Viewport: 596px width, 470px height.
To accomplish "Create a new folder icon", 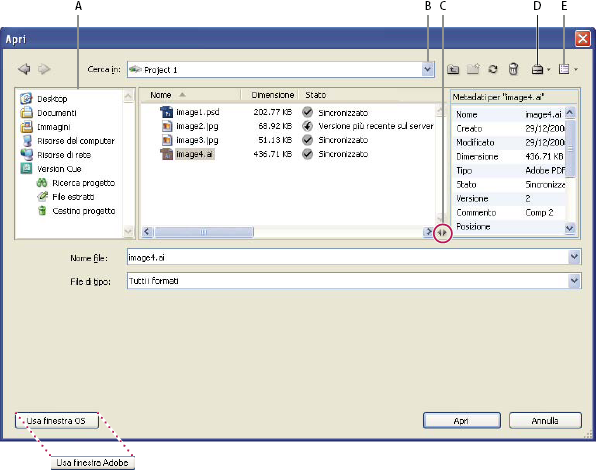I will click(473, 69).
